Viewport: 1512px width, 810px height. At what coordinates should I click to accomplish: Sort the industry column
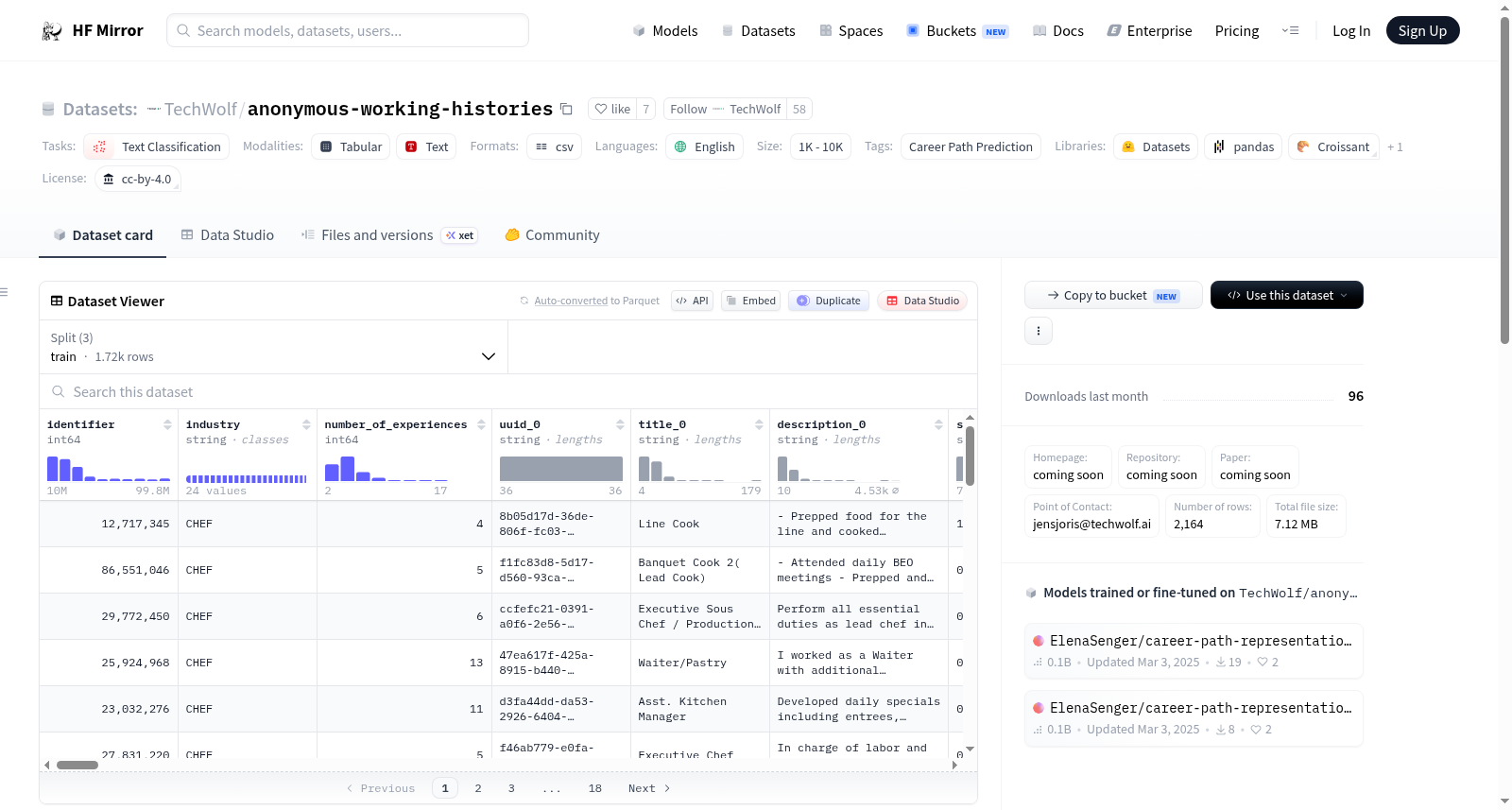pyautogui.click(x=306, y=424)
